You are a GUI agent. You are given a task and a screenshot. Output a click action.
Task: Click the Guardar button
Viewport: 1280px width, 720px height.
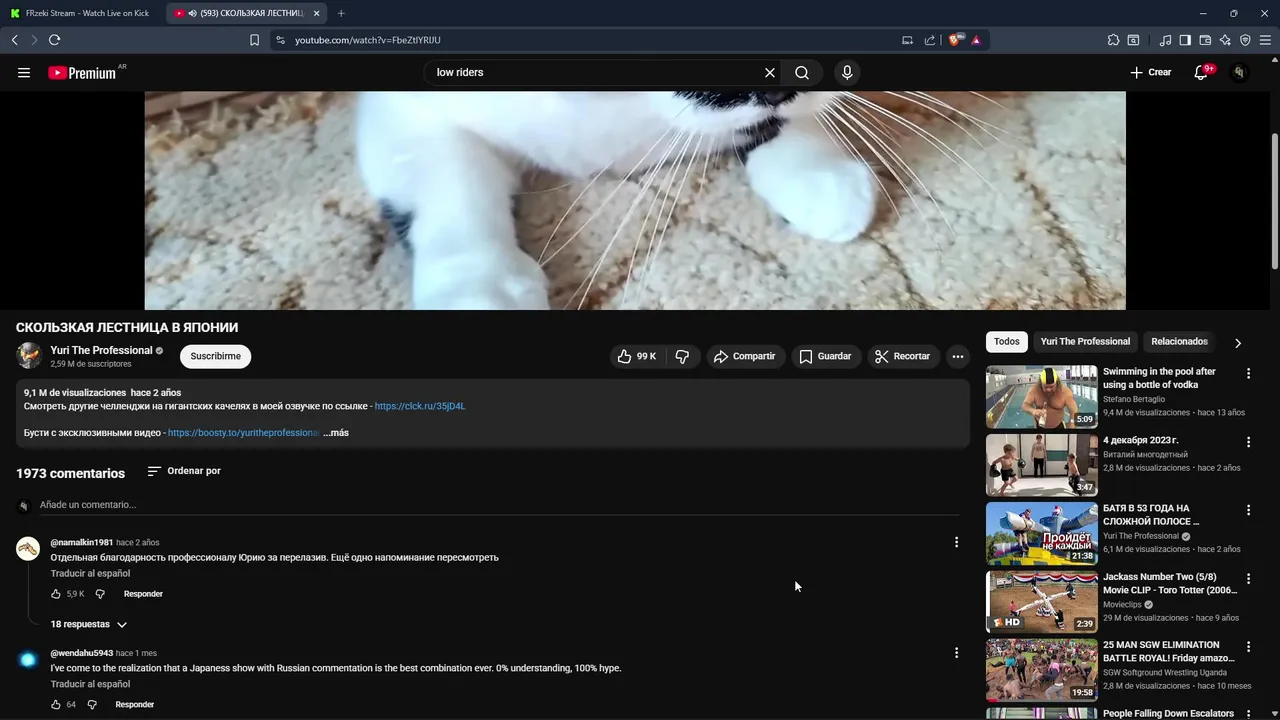pos(826,356)
